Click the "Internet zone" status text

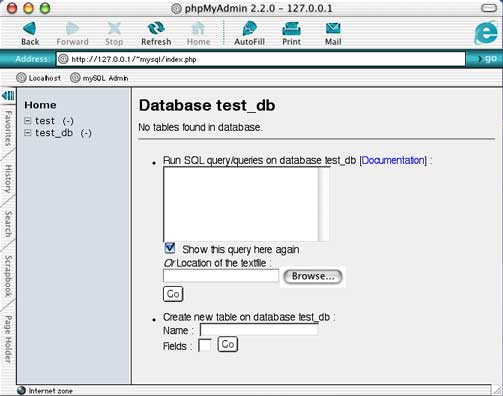(50, 391)
